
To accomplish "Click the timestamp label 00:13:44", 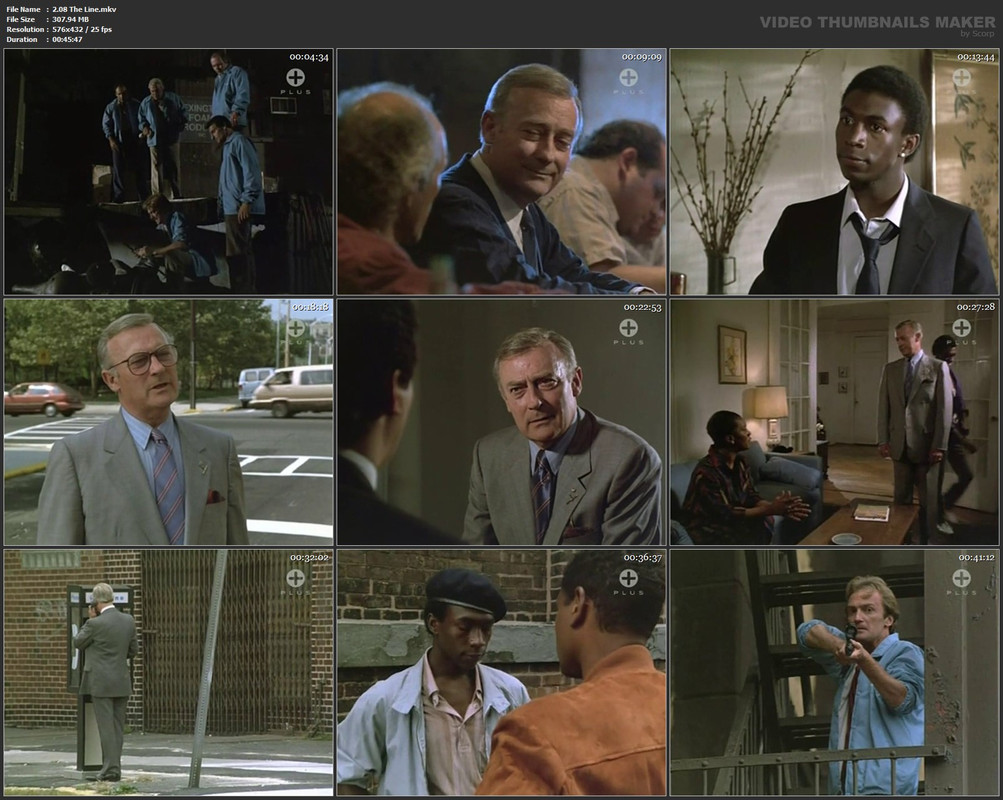I will pos(975,57).
